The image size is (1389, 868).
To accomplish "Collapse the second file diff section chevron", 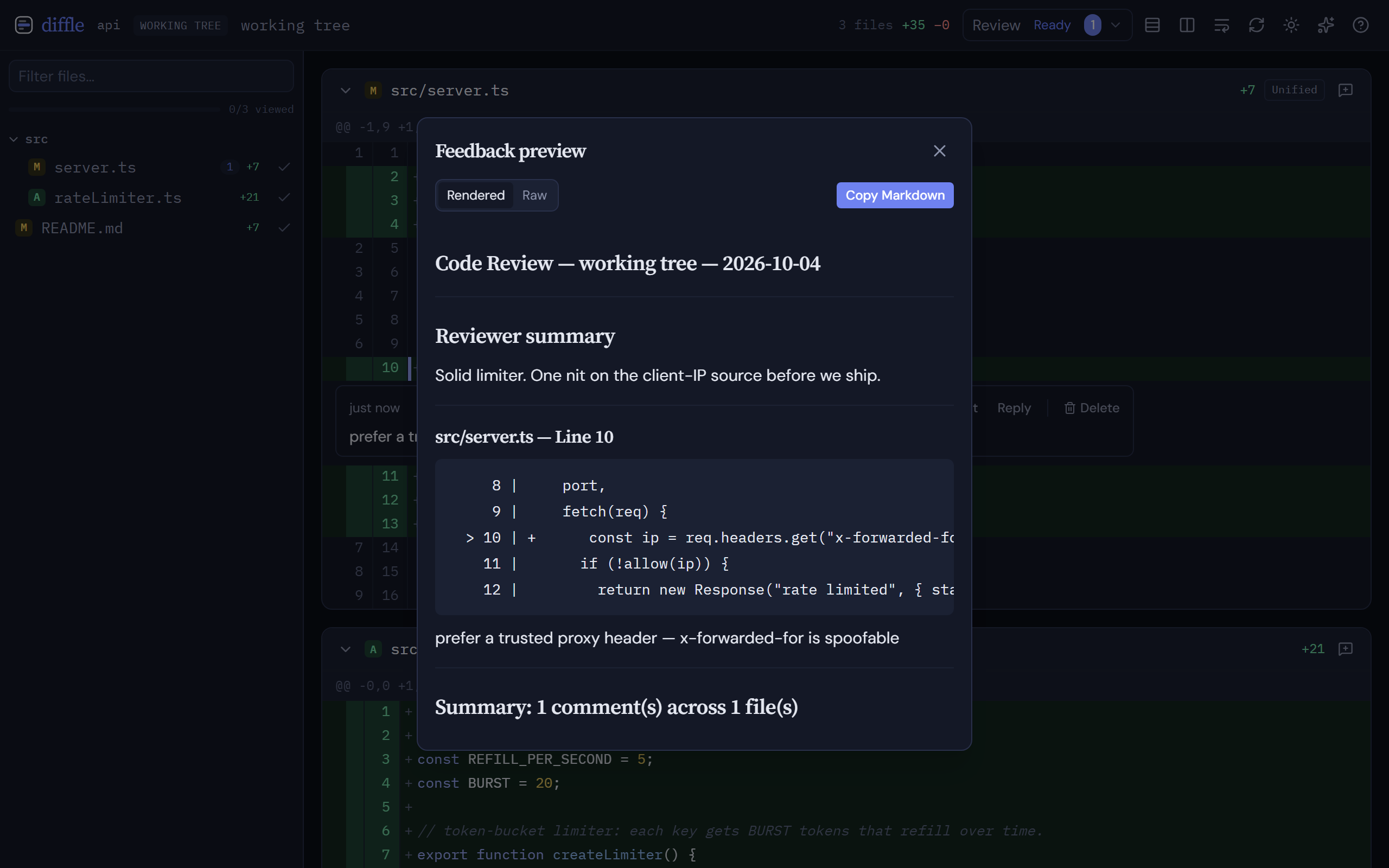I will click(x=346, y=649).
